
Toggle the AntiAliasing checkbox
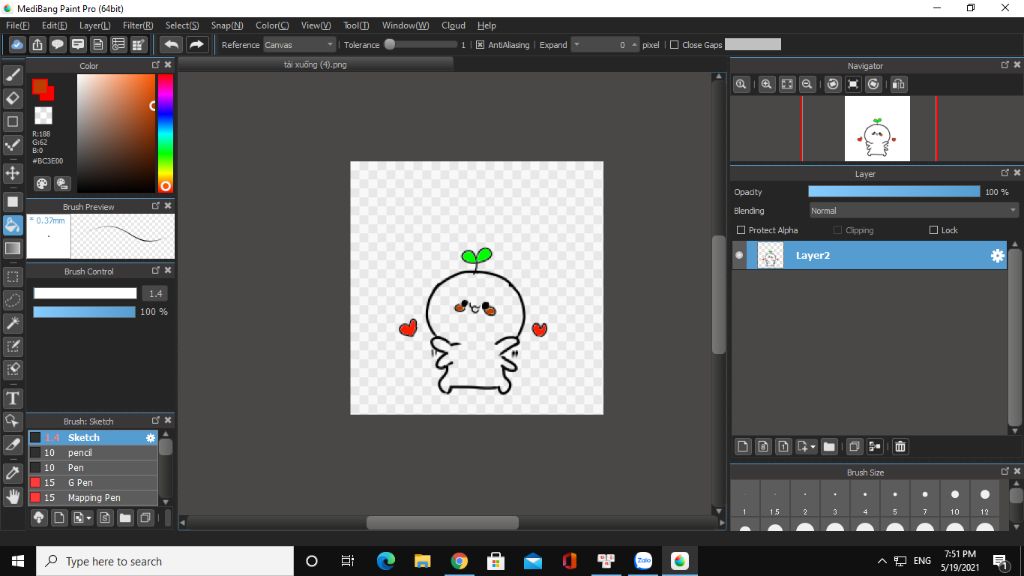coord(480,44)
